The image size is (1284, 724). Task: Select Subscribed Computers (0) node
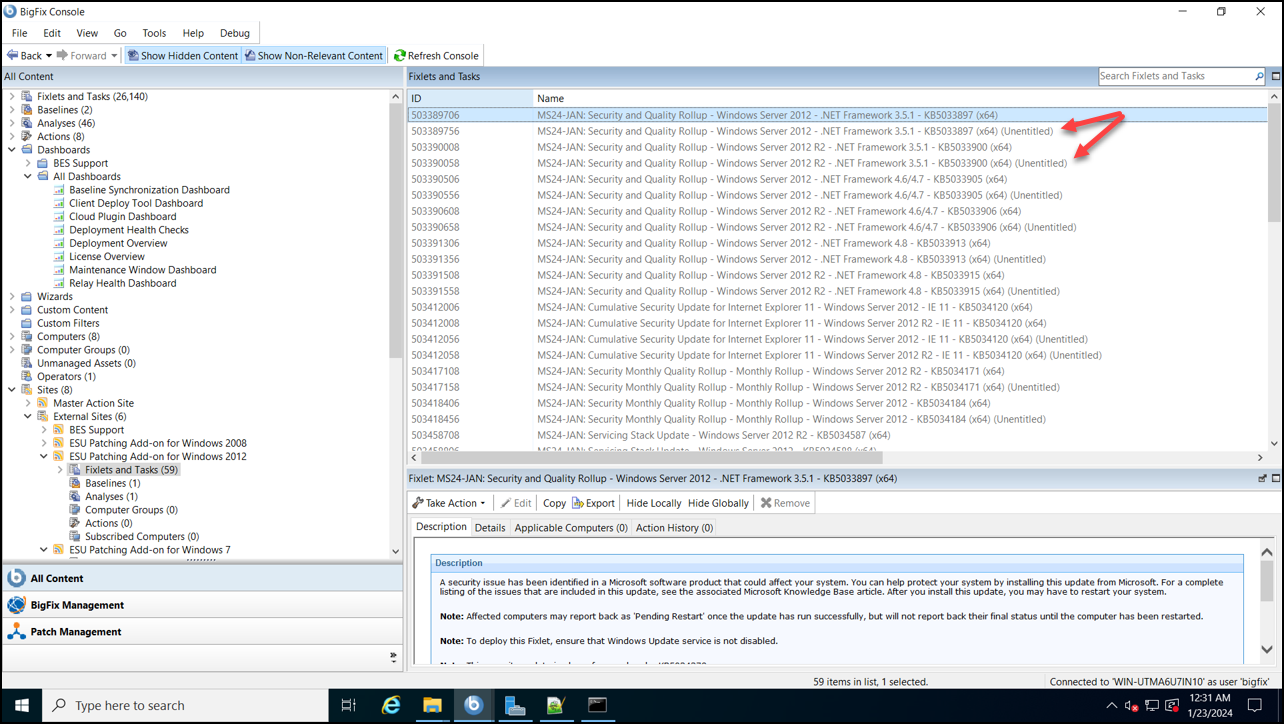[x=142, y=536]
